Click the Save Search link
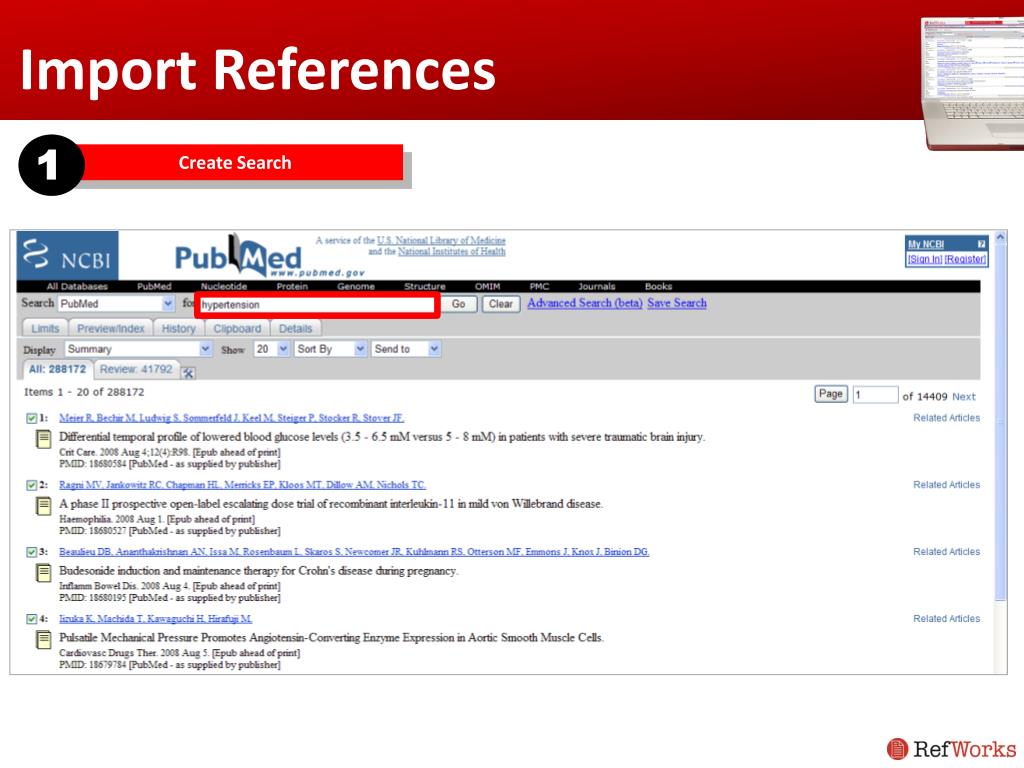The width and height of the screenshot is (1024, 768). click(677, 303)
